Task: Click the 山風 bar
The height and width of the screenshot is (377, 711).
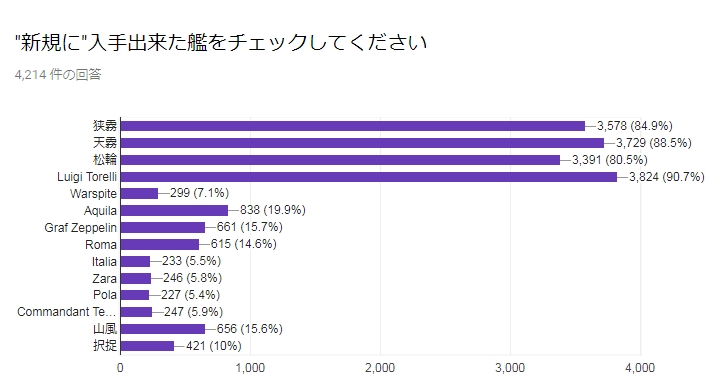Action: 163,329
